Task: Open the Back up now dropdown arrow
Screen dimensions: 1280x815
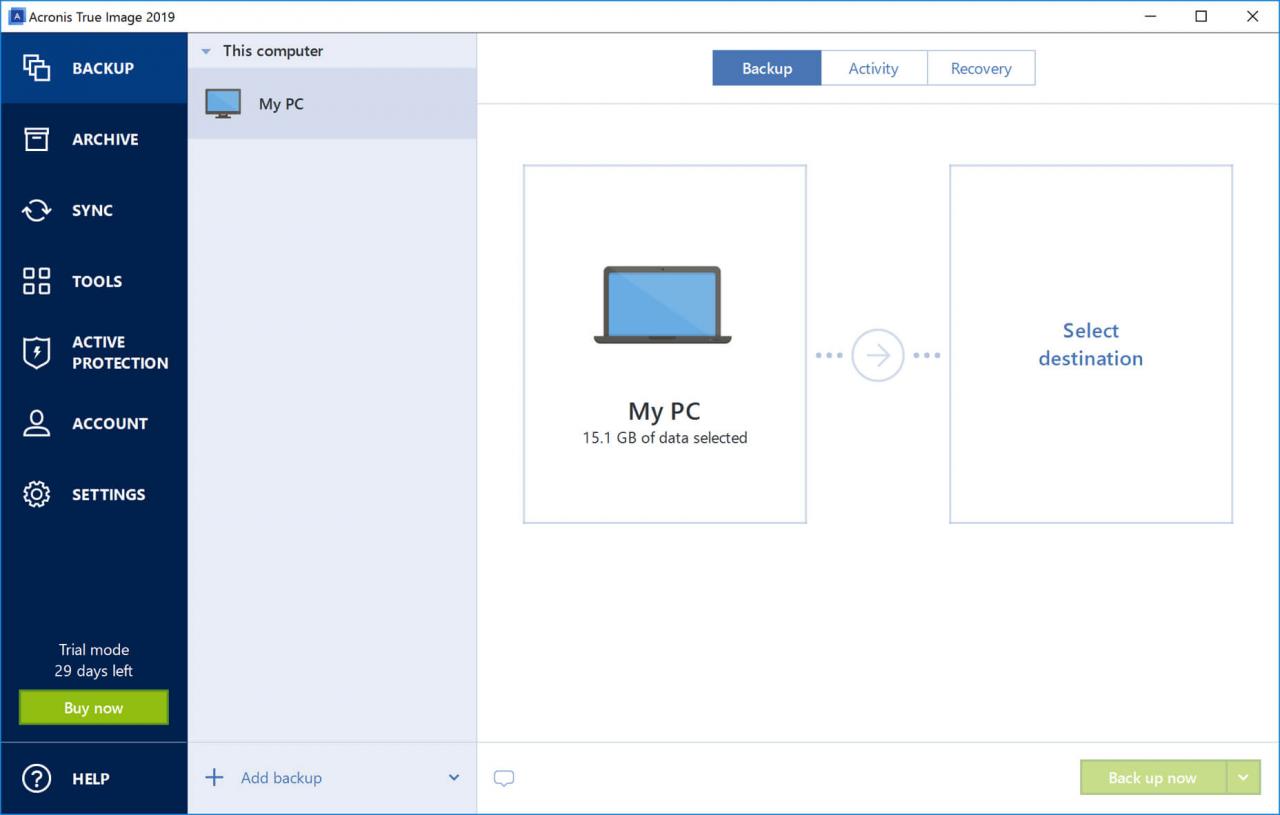Action: click(1244, 777)
